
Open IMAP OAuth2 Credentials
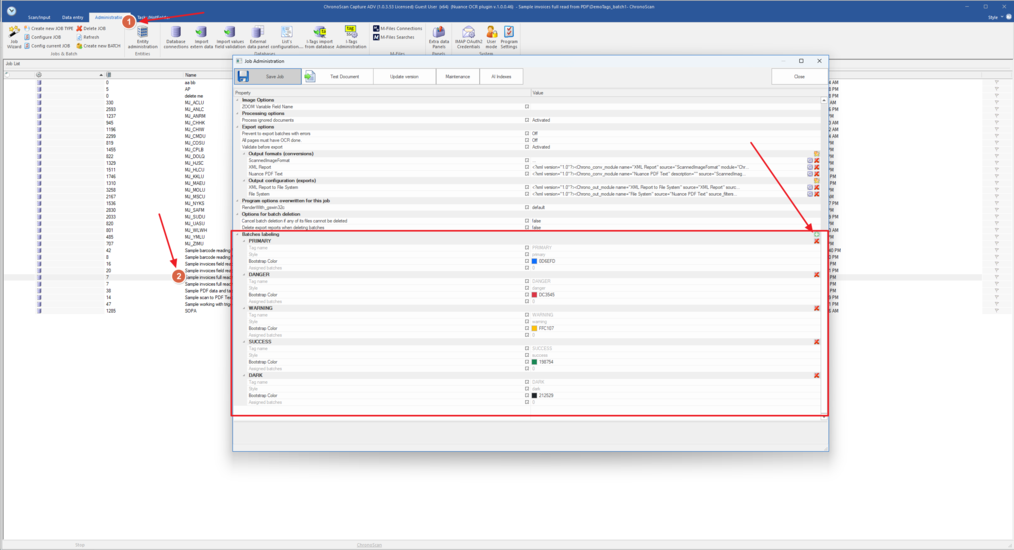[x=467, y=37]
